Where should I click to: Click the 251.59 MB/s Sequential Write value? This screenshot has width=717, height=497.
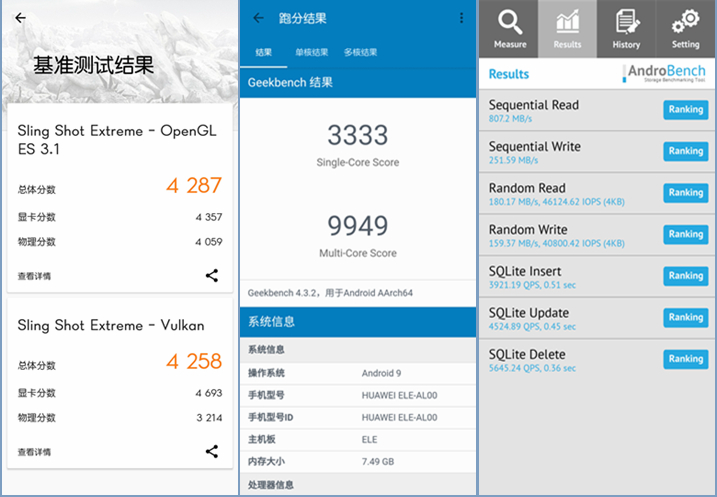coord(513,160)
